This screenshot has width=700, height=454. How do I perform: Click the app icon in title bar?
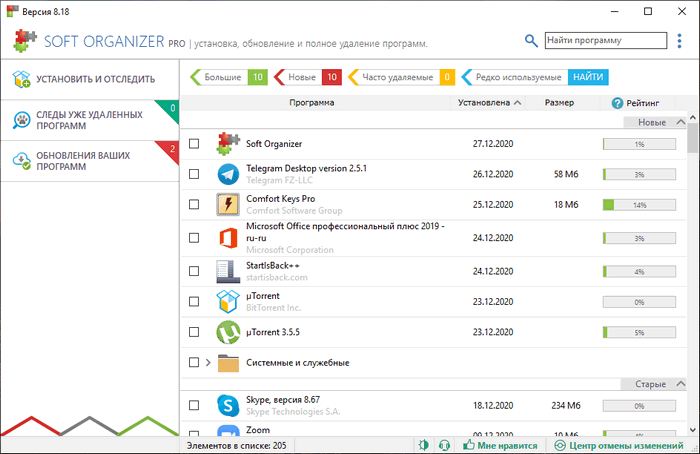[12, 12]
